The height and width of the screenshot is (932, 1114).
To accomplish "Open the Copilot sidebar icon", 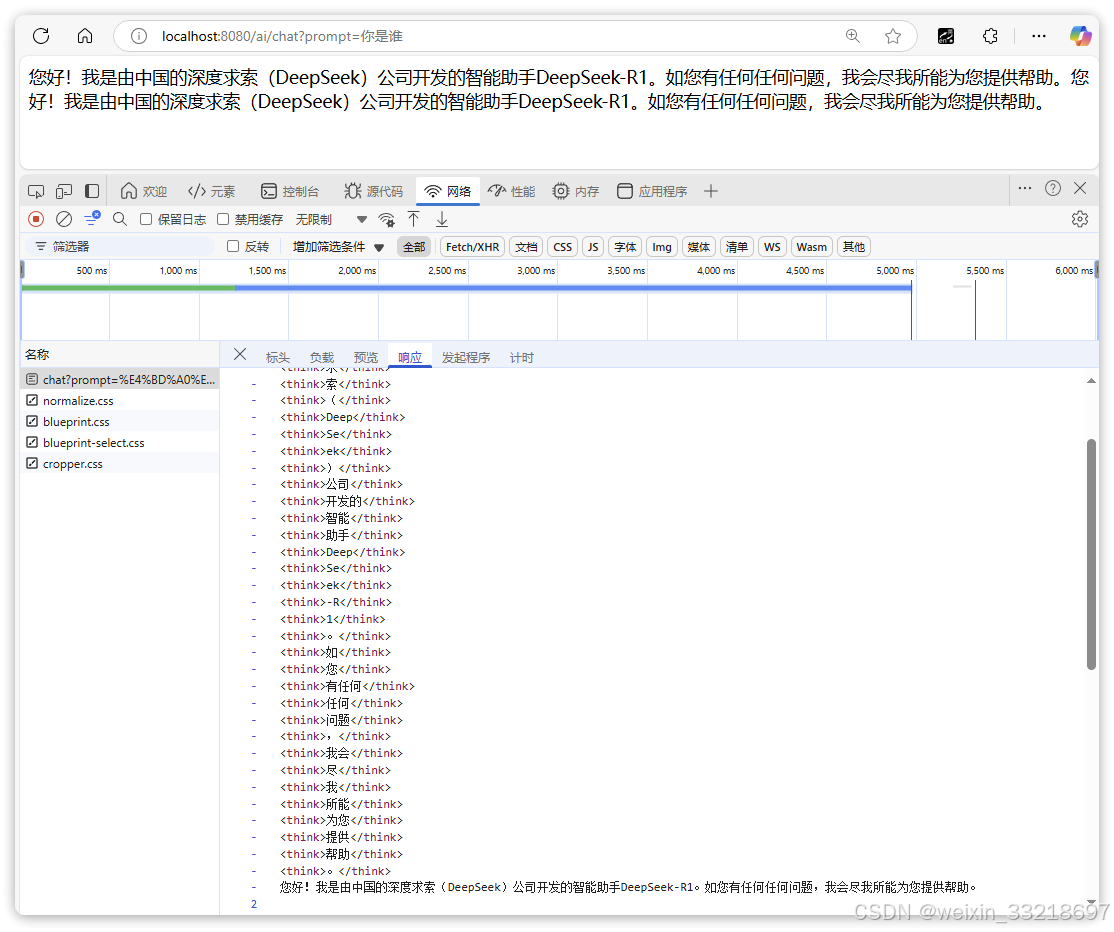I will [x=1081, y=36].
